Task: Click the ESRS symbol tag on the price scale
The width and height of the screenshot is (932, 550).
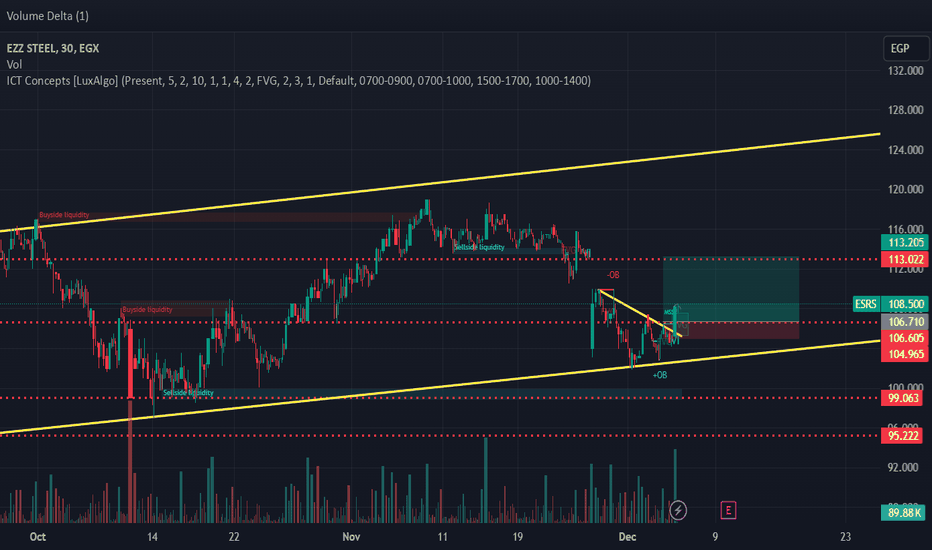Action: click(x=865, y=304)
